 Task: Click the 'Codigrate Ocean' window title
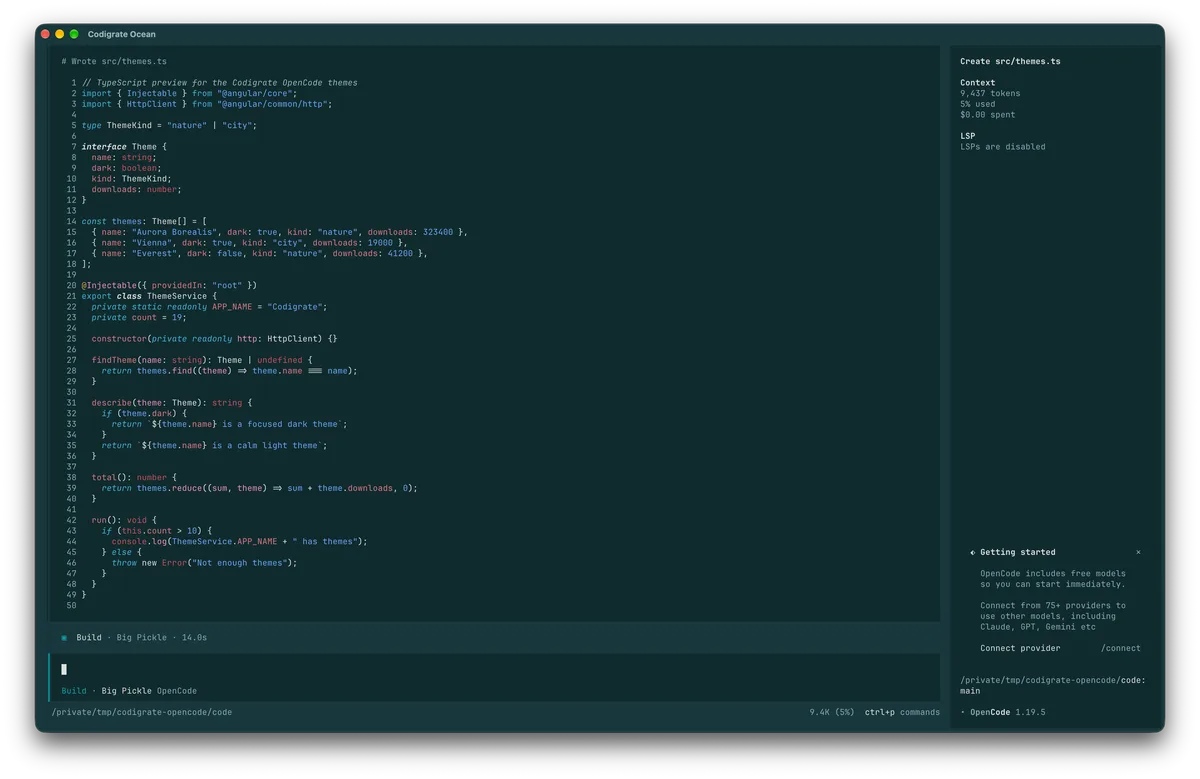coord(122,34)
